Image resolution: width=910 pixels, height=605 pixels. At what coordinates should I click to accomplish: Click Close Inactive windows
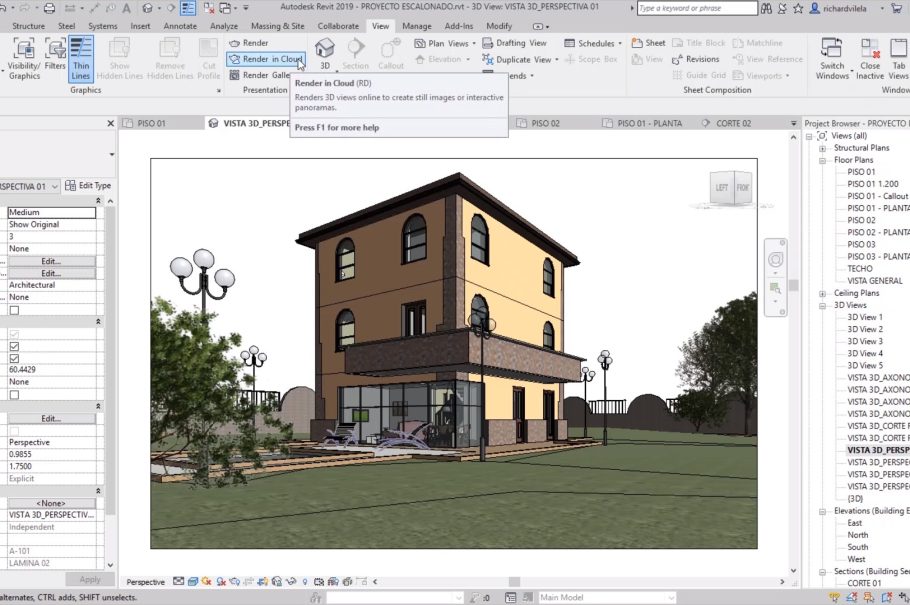[x=869, y=59]
